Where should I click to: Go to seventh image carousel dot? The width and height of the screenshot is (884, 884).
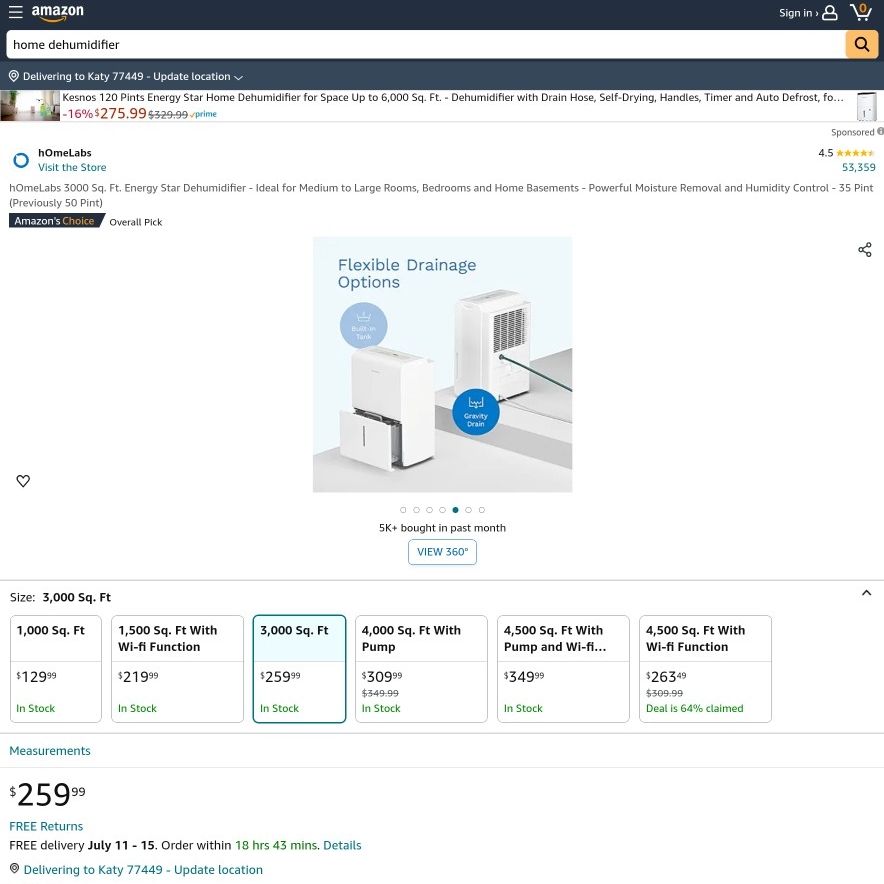click(481, 510)
